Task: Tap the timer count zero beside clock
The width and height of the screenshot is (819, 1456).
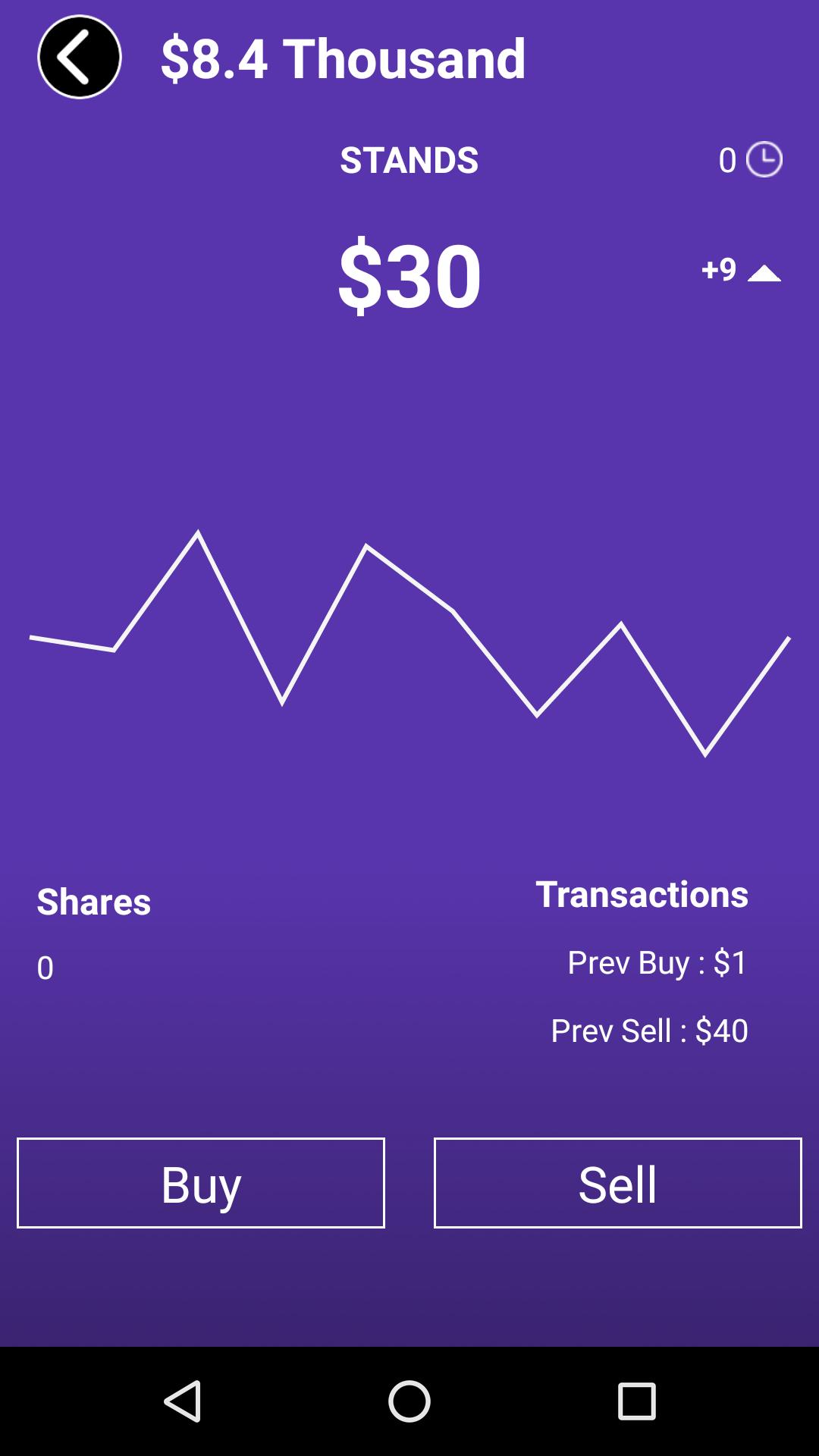Action: 727,160
